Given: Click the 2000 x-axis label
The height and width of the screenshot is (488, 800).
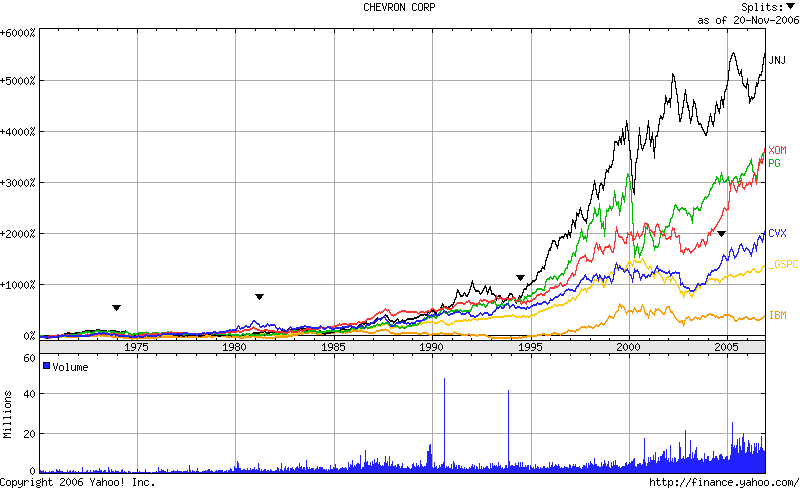Looking at the screenshot, I should [x=628, y=347].
